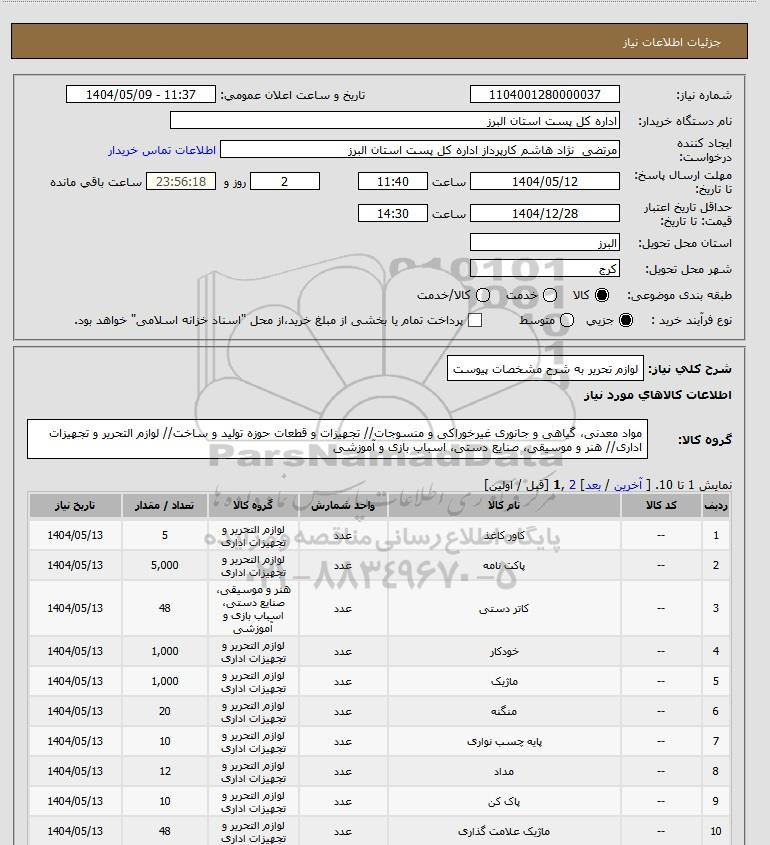Click the اطلاعات کالاهای مورد نیاز section heading

coord(657,395)
